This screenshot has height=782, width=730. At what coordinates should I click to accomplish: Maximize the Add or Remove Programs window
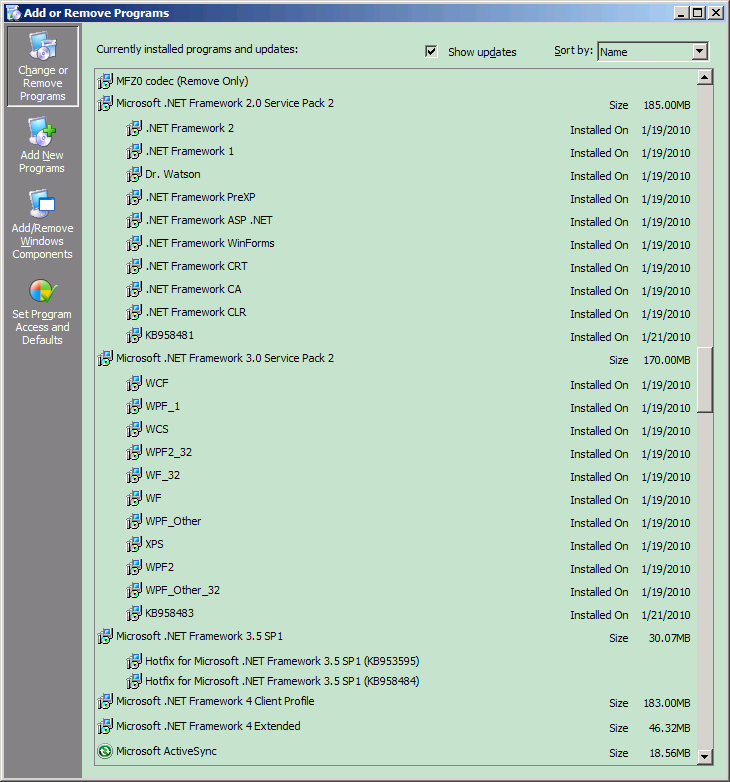click(698, 13)
